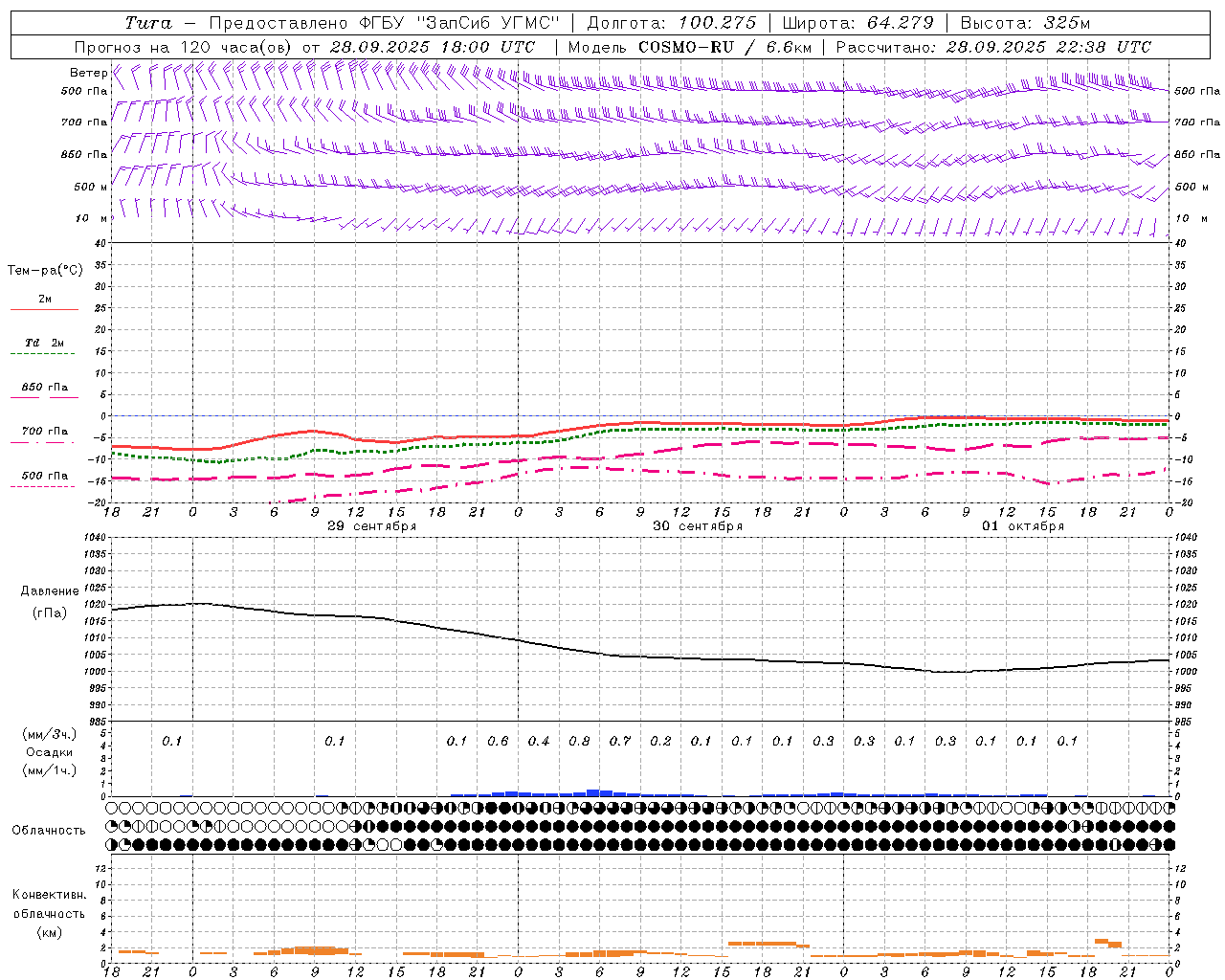Click the "Тем-ра(°C)" temperature axis title
Screen dimensions: 1225x980
pos(45,271)
